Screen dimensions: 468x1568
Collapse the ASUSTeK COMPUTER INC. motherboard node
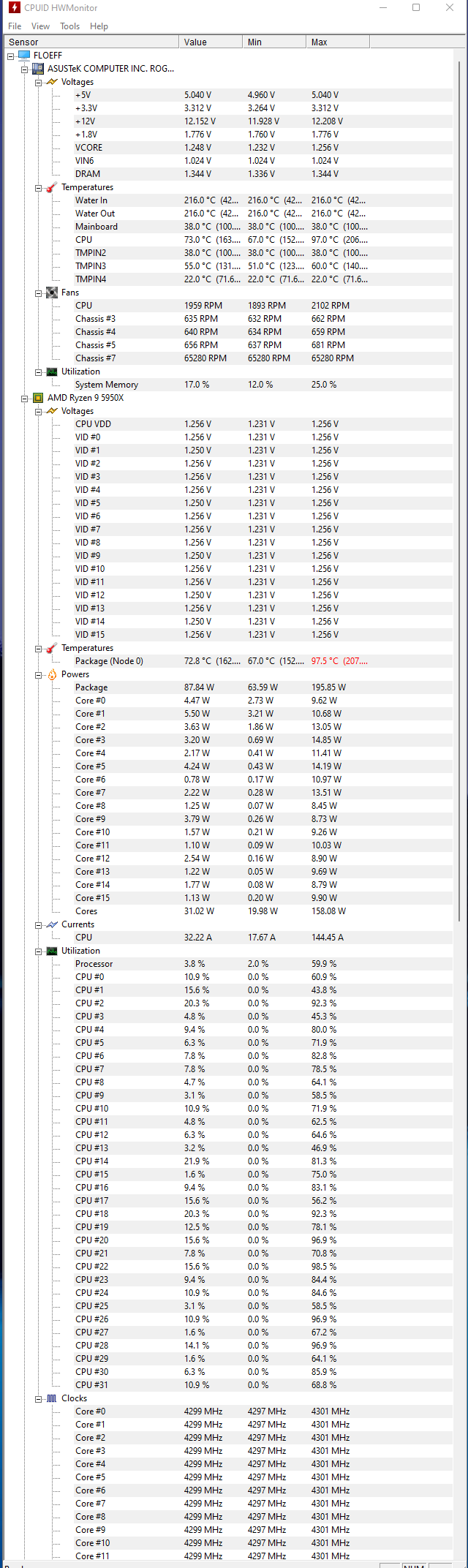25,69
